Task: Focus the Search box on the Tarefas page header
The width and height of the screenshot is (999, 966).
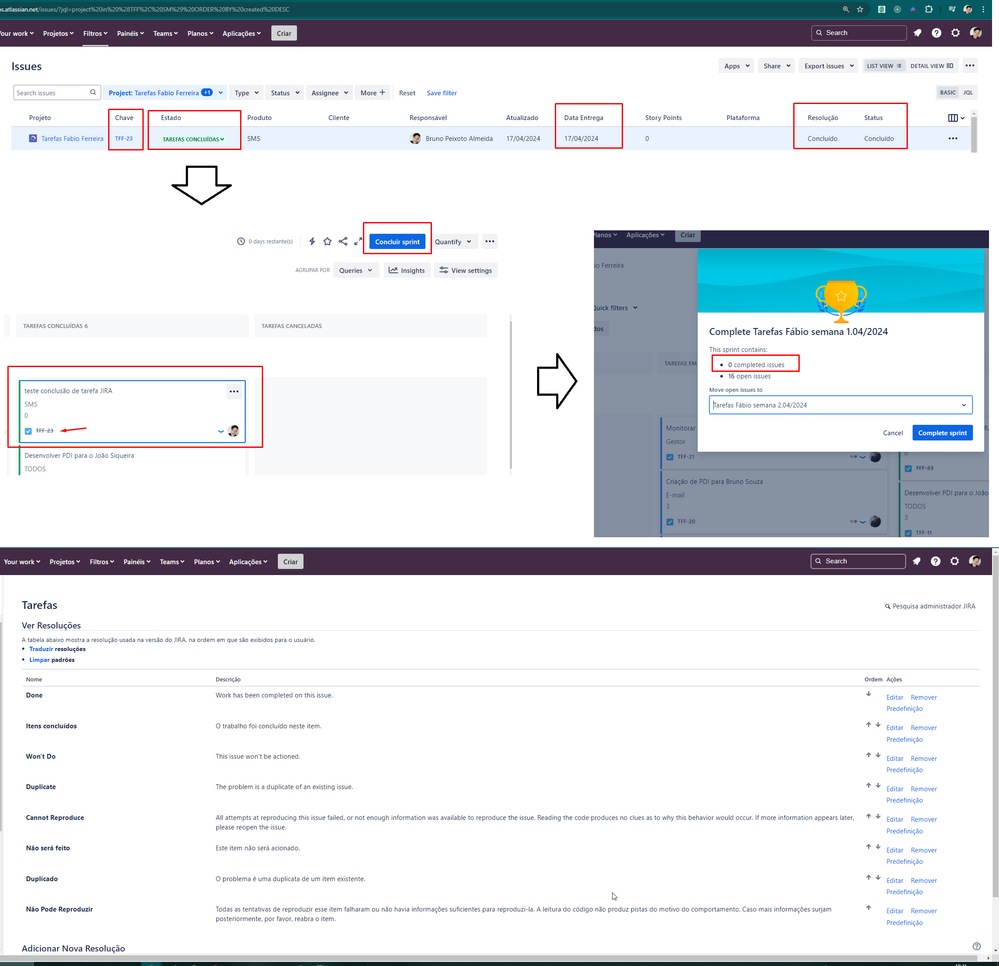Action: 858,561
